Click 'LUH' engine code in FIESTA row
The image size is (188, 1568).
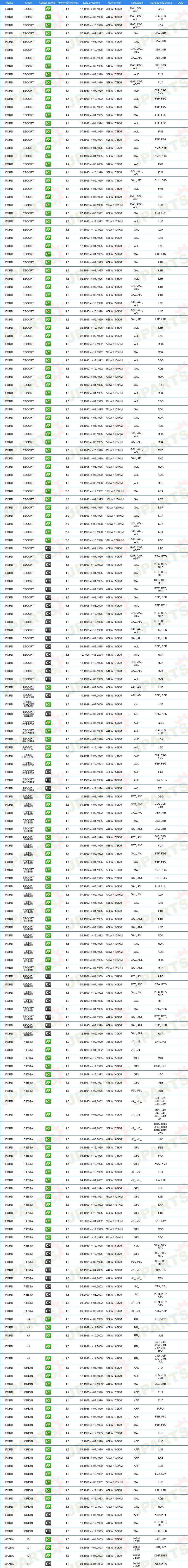(161, 1188)
